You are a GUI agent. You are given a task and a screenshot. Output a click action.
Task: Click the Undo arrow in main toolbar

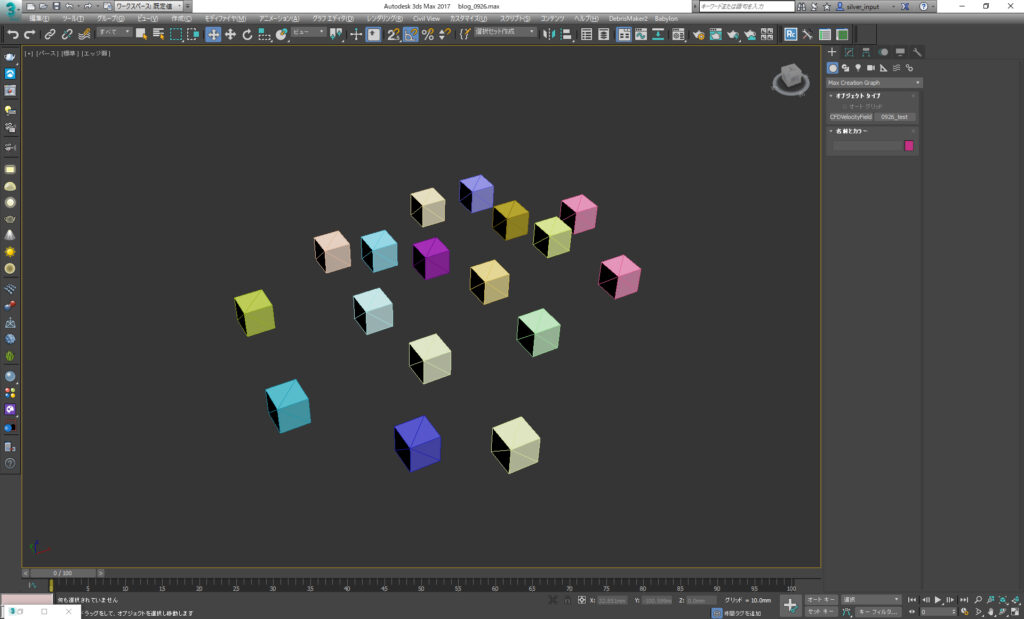(13, 34)
